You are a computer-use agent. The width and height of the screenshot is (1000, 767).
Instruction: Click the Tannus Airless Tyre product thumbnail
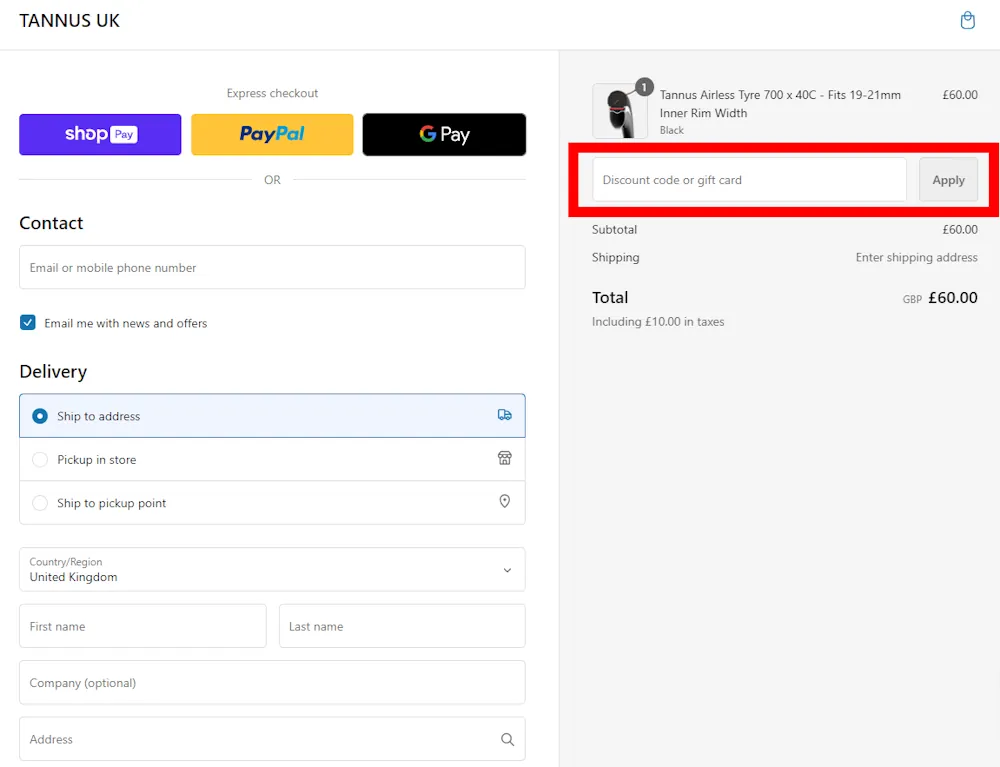[x=620, y=111]
